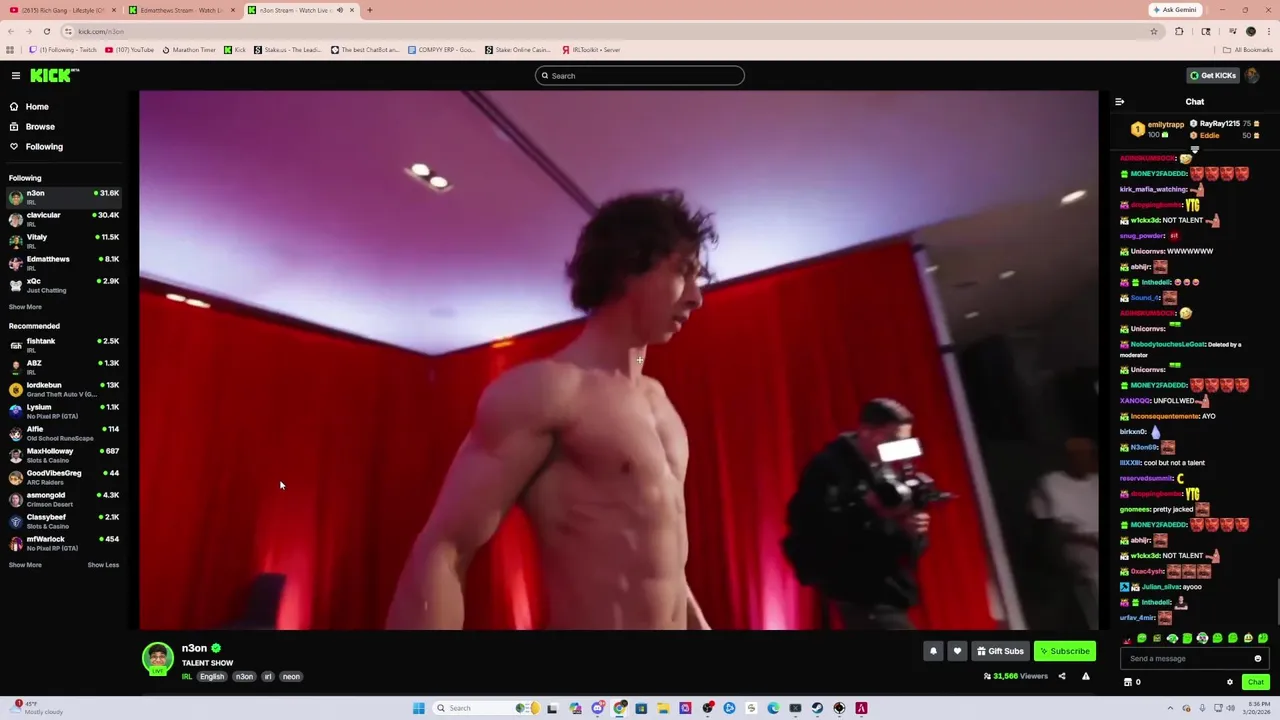The height and width of the screenshot is (720, 1280).
Task: Open user profile avatar menu
Action: point(1253,75)
